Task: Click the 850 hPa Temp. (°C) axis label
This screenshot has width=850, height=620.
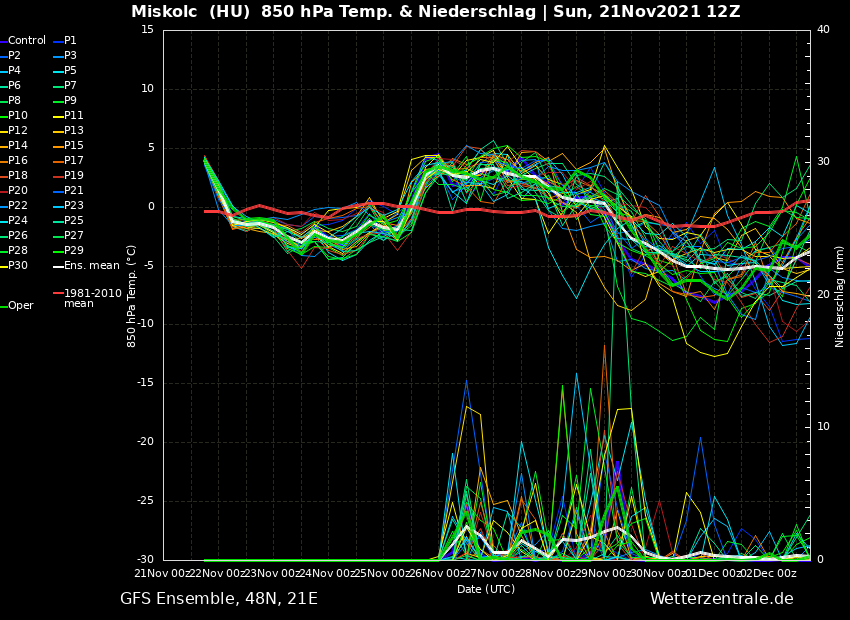Action: tap(132, 296)
